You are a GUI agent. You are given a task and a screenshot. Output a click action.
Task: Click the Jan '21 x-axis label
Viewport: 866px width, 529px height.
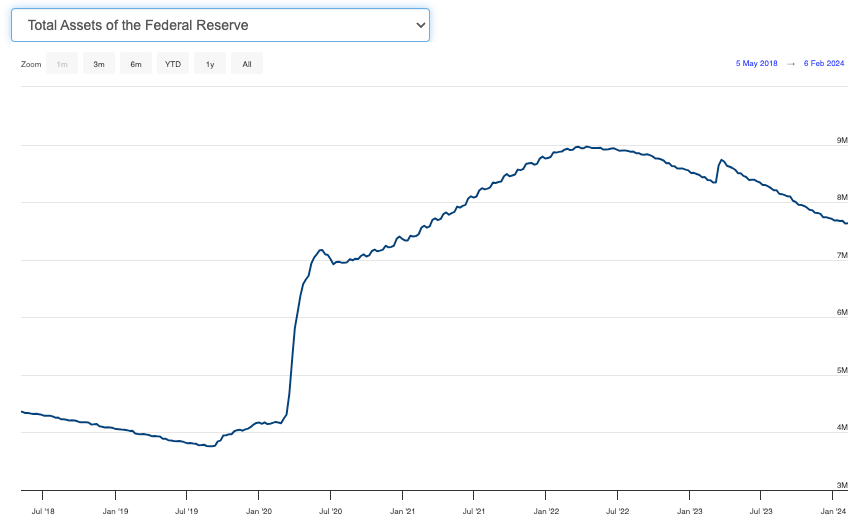[402, 511]
